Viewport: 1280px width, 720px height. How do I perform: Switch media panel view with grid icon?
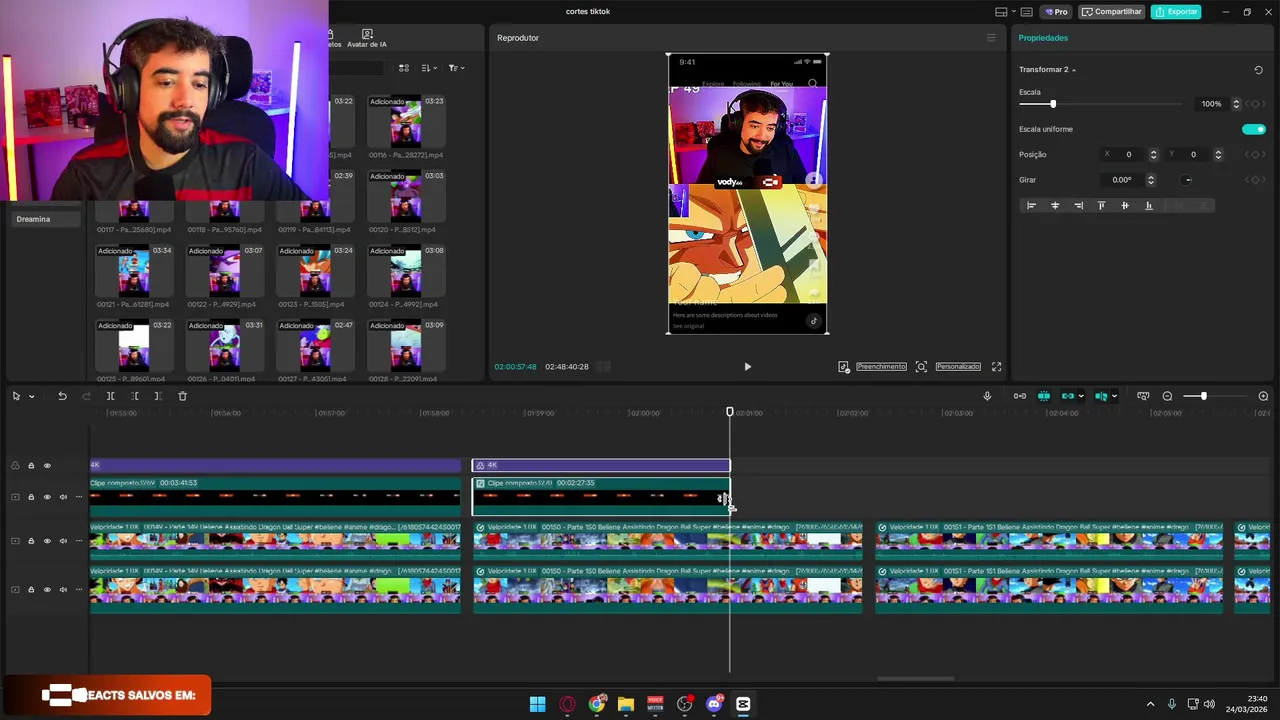404,68
